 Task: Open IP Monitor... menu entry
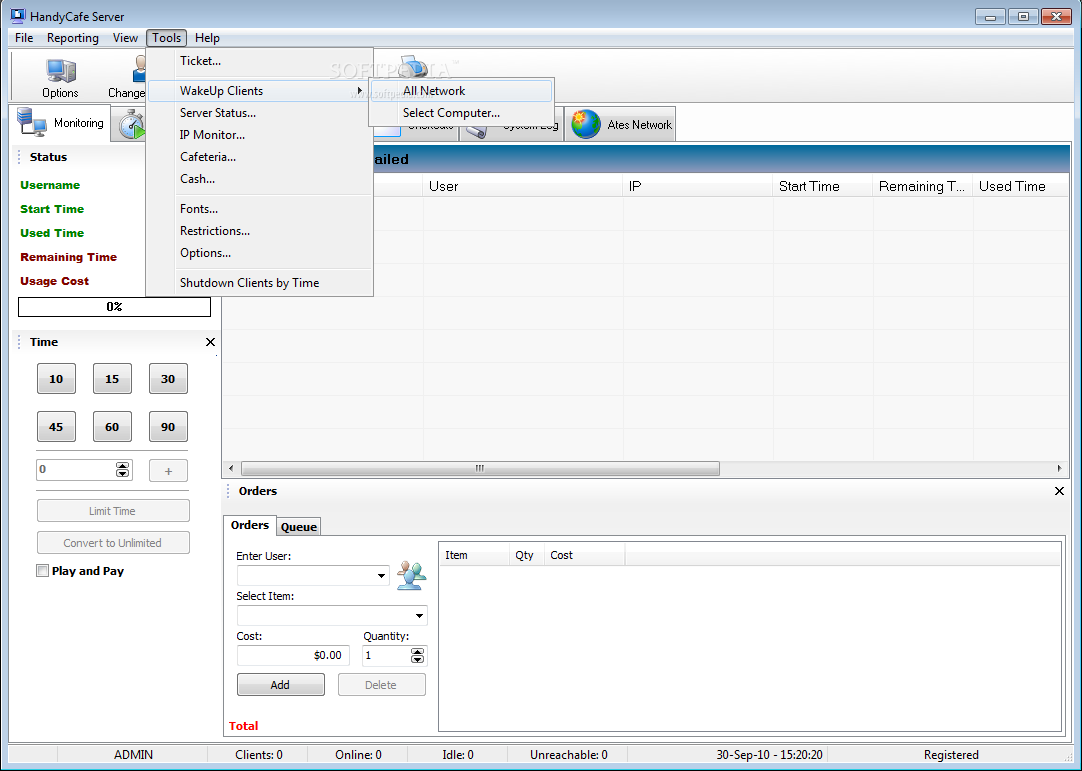point(260,135)
